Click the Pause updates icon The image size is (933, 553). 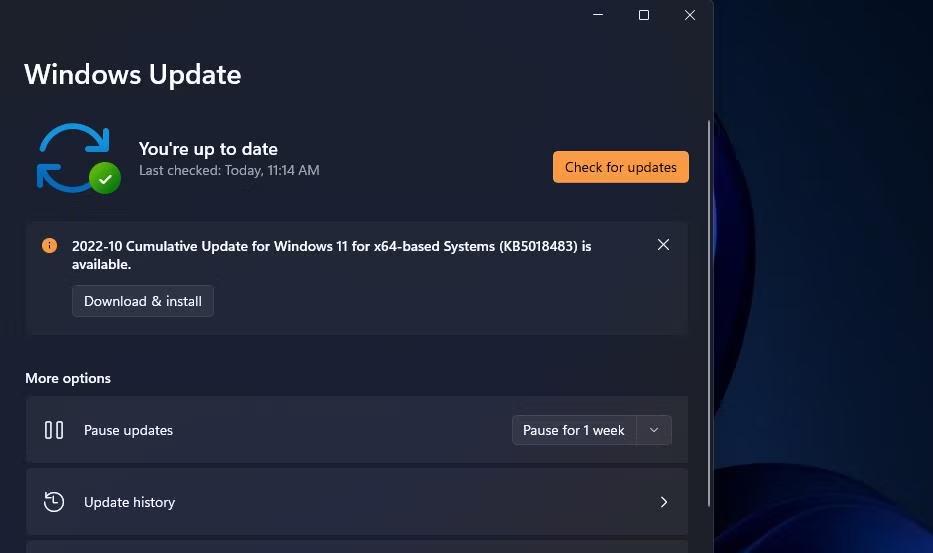pos(54,430)
